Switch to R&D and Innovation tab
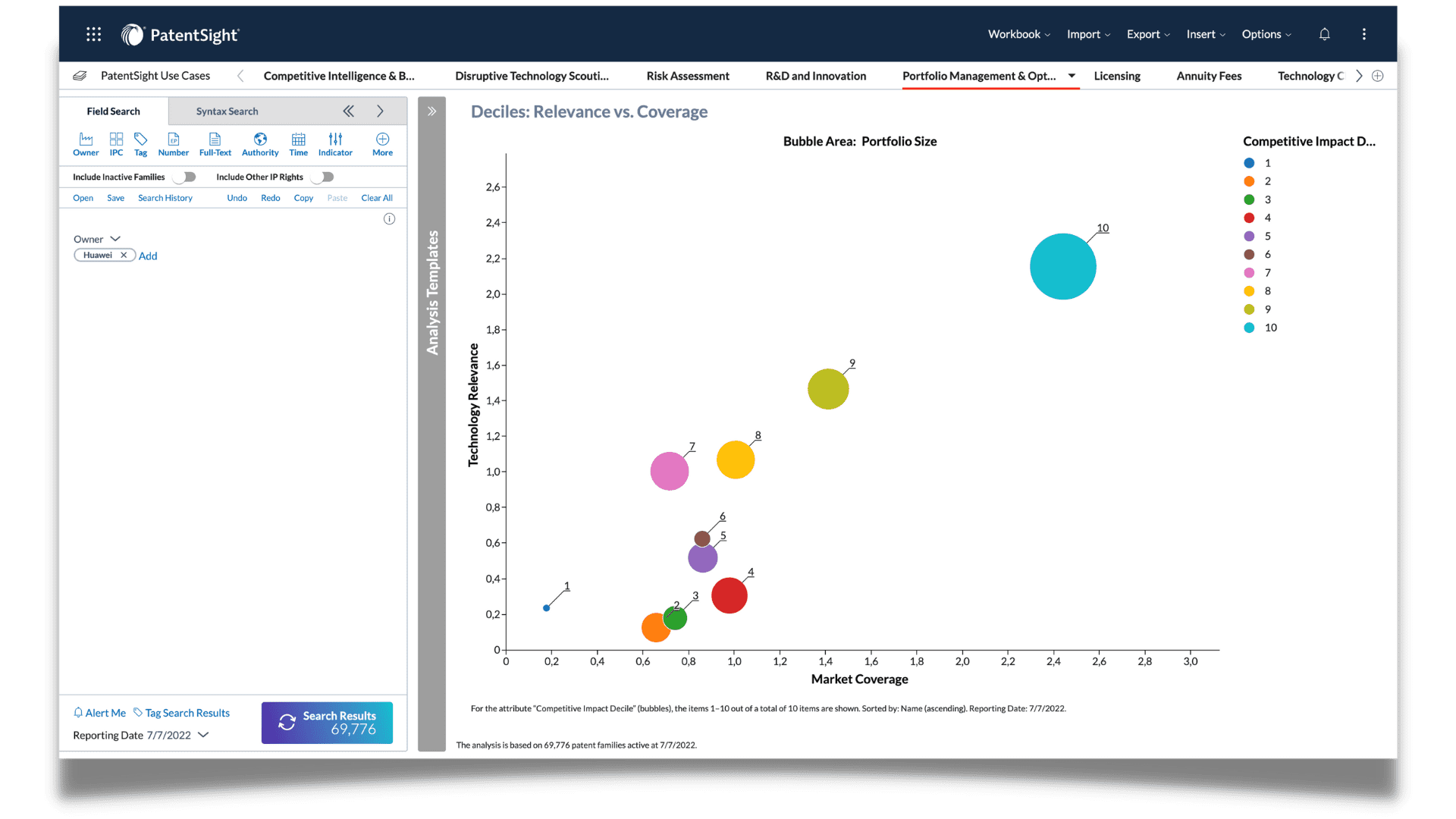Screen dimensions: 1456x819 coord(816,76)
